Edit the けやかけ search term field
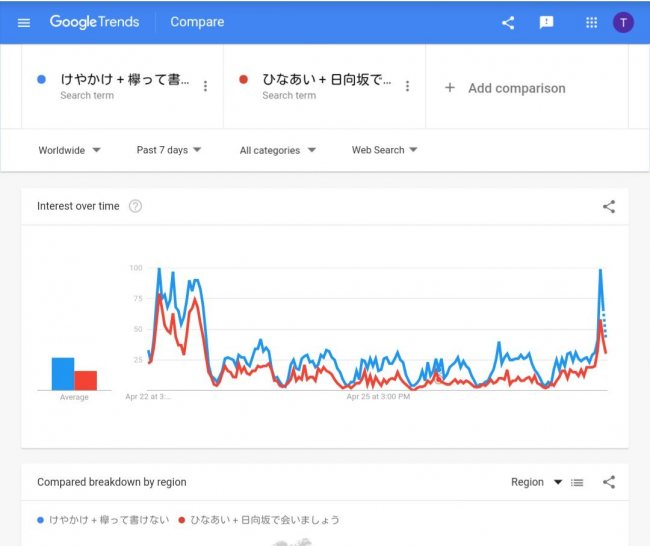Image resolution: width=650 pixels, height=546 pixels. (x=125, y=79)
